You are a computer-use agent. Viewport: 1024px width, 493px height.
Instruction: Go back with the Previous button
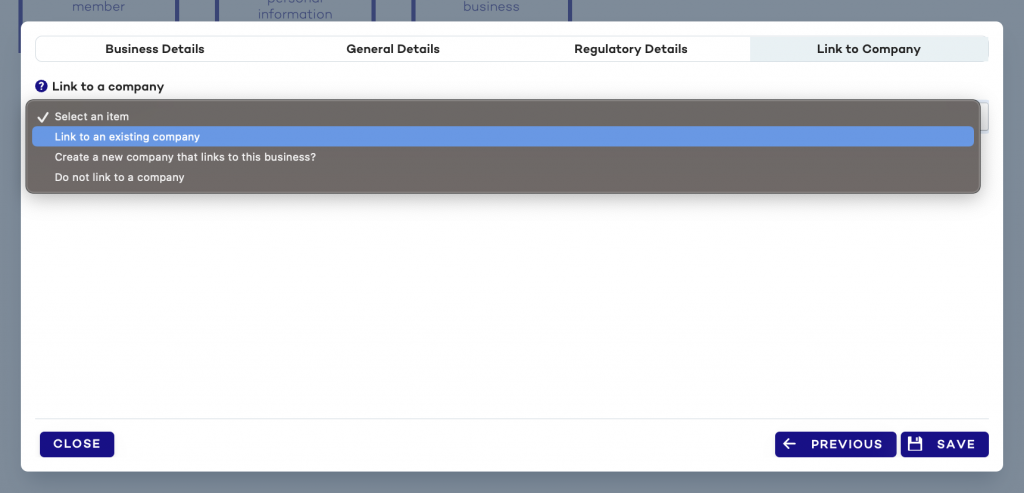coord(835,444)
